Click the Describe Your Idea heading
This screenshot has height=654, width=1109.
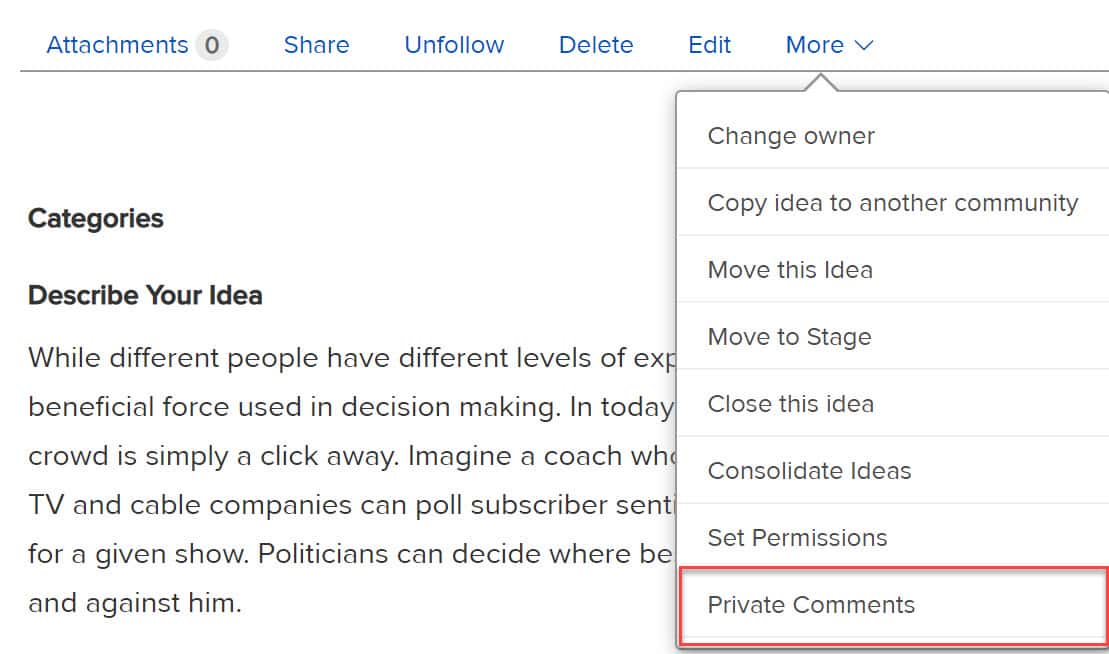point(145,296)
